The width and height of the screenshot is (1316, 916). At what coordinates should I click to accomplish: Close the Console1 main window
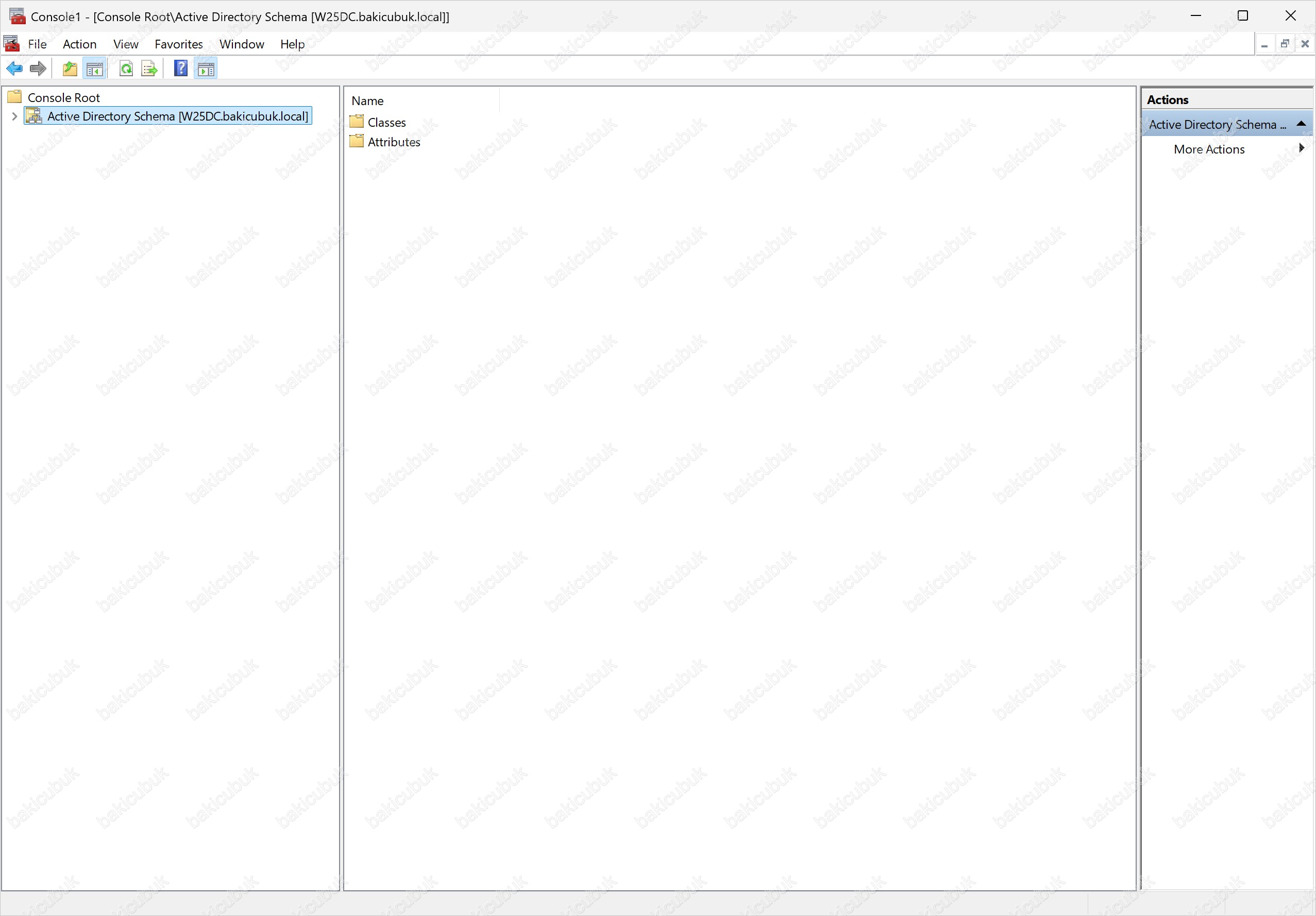pyautogui.click(x=1290, y=15)
